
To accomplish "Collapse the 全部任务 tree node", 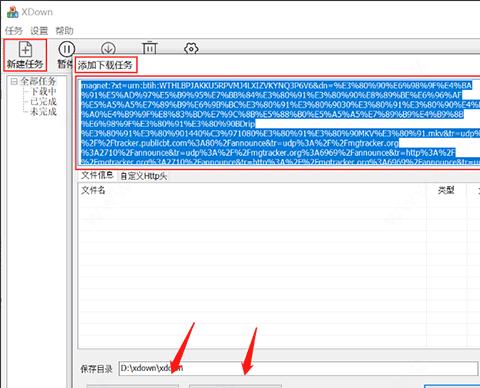I will click(14, 81).
